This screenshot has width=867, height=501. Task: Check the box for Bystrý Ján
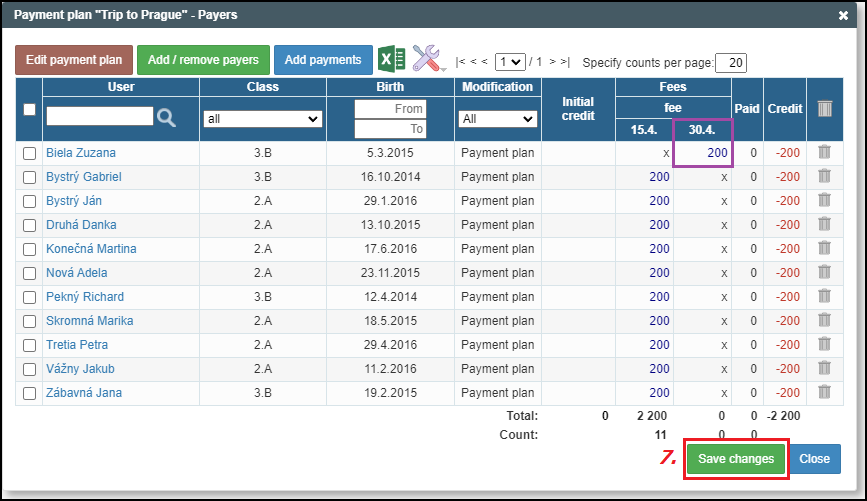29,201
